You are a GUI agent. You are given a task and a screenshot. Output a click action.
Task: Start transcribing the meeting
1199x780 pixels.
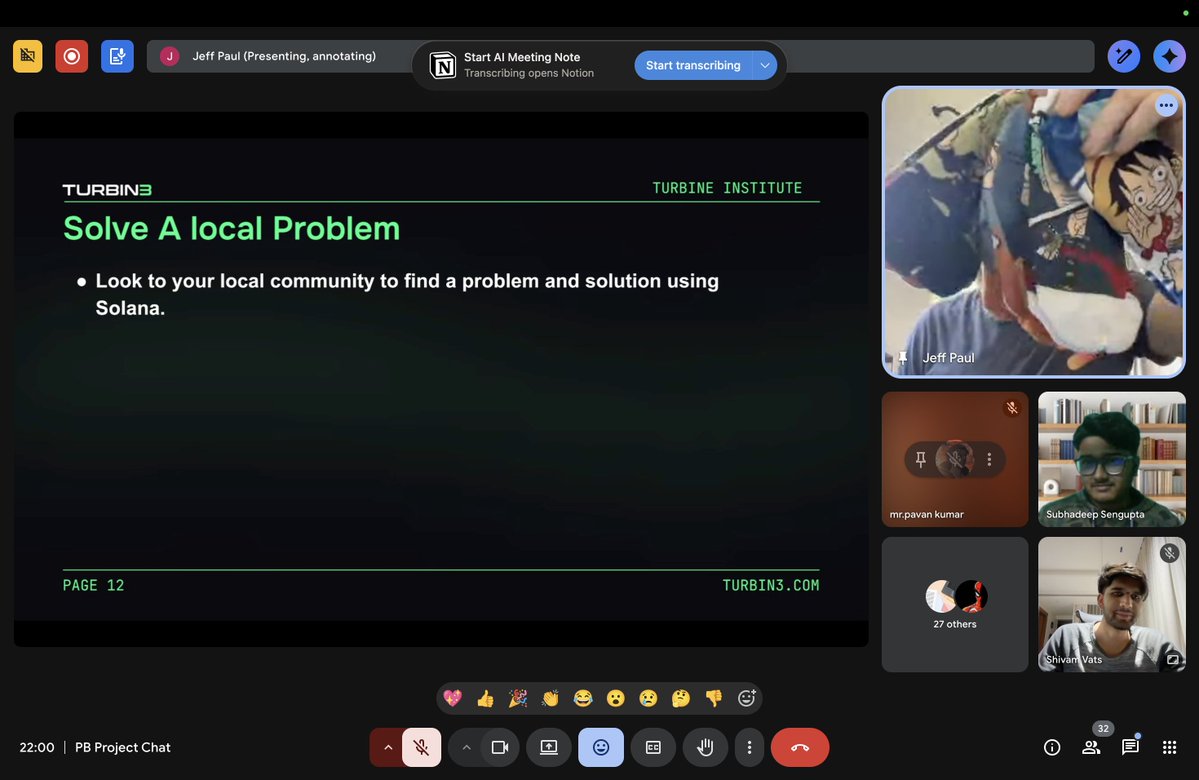(693, 65)
